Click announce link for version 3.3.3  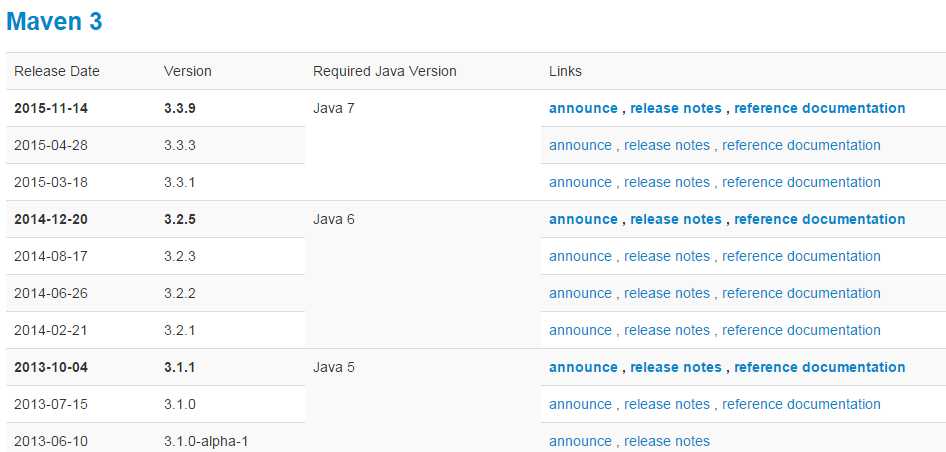[x=580, y=145]
